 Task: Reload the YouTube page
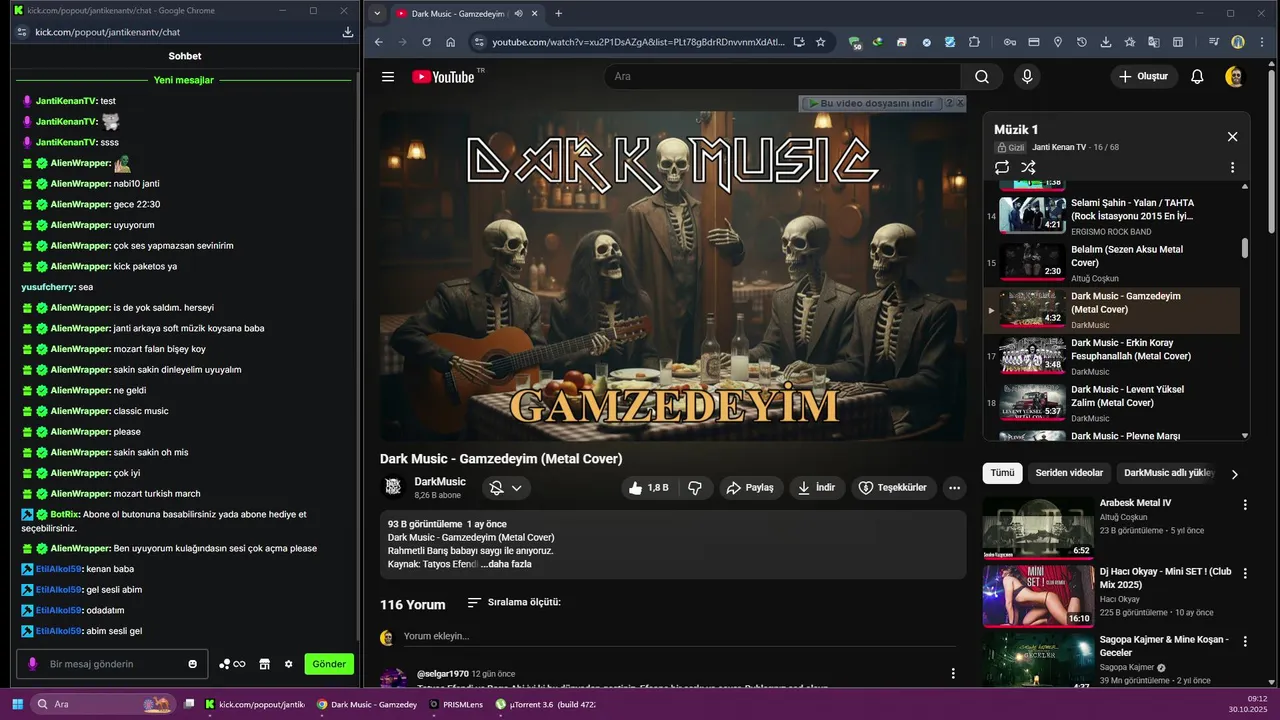point(427,42)
